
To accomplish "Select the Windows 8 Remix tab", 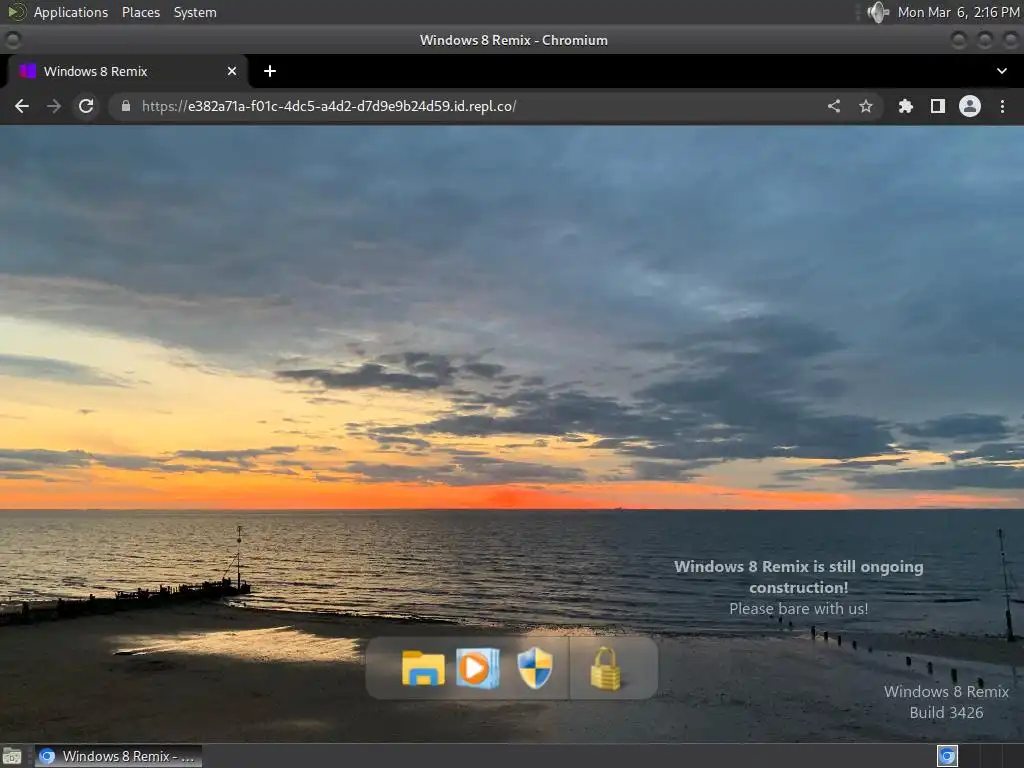I will tap(127, 71).
